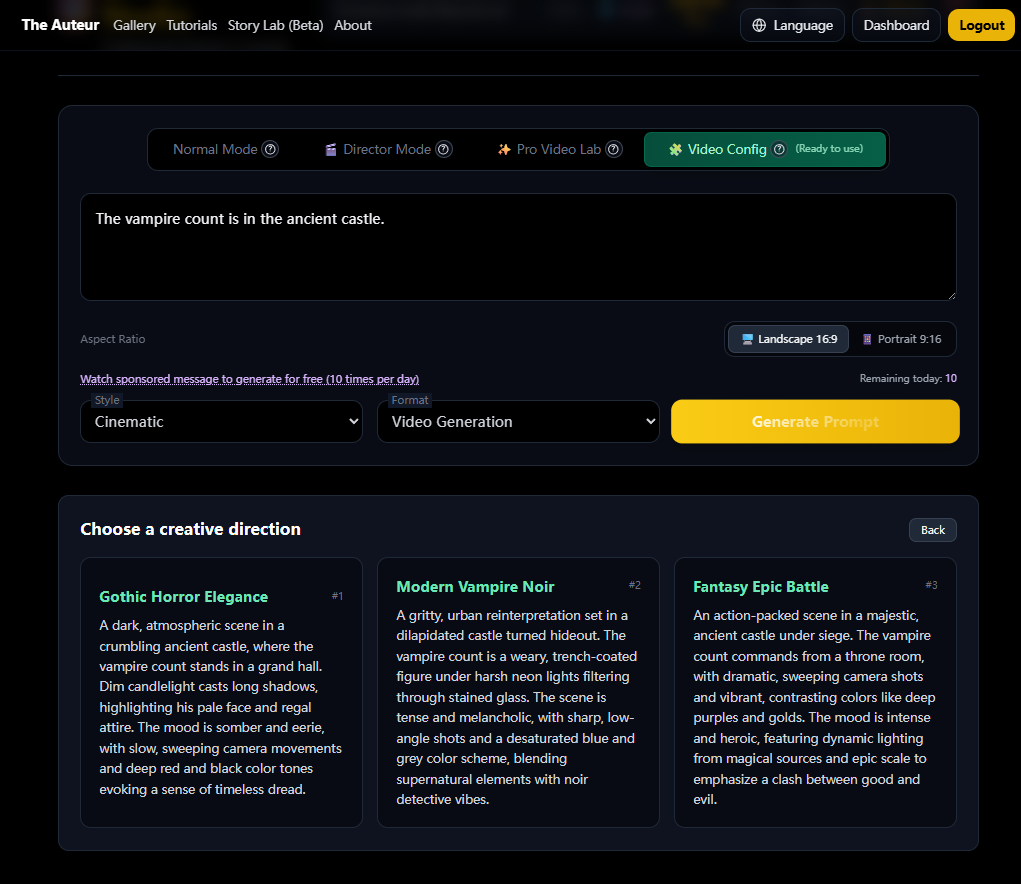The height and width of the screenshot is (884, 1021).
Task: Select the Video Config tab
Action: pyautogui.click(x=765, y=149)
